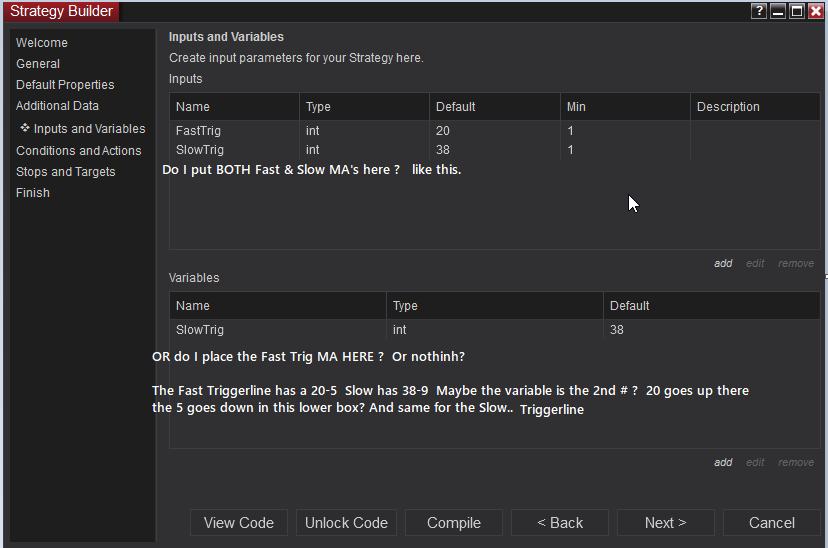
Task: Open Stops and Targets page
Action: point(65,172)
